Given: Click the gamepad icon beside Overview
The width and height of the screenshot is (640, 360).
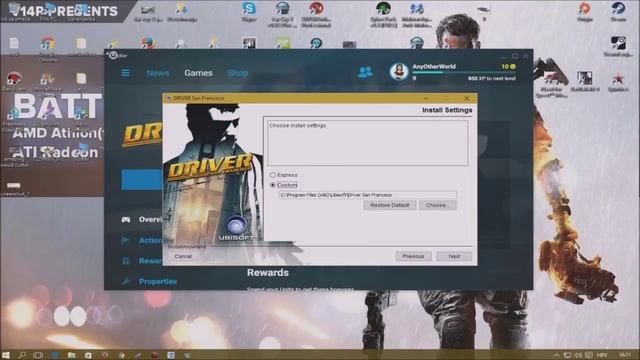Looking at the screenshot, I should [126, 220].
